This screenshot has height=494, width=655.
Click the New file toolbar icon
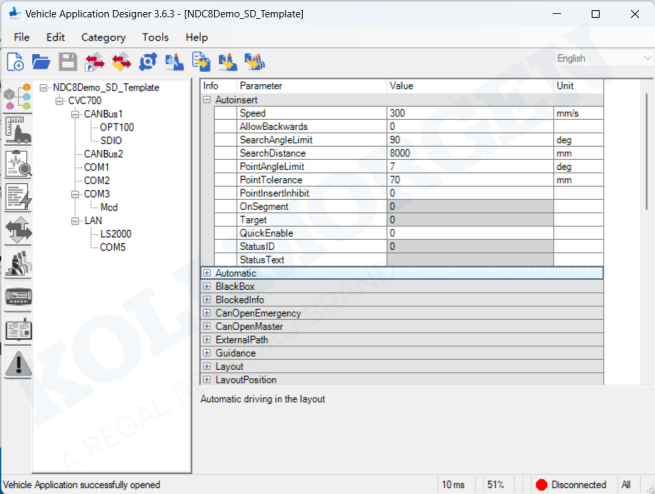tap(15, 62)
